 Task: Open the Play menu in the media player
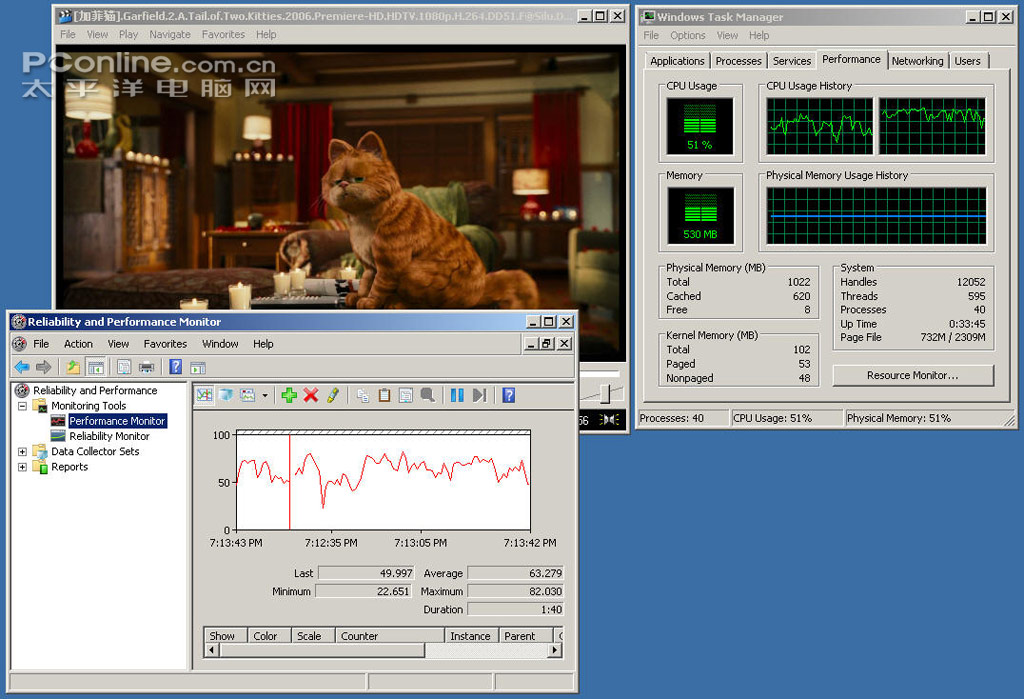128,35
